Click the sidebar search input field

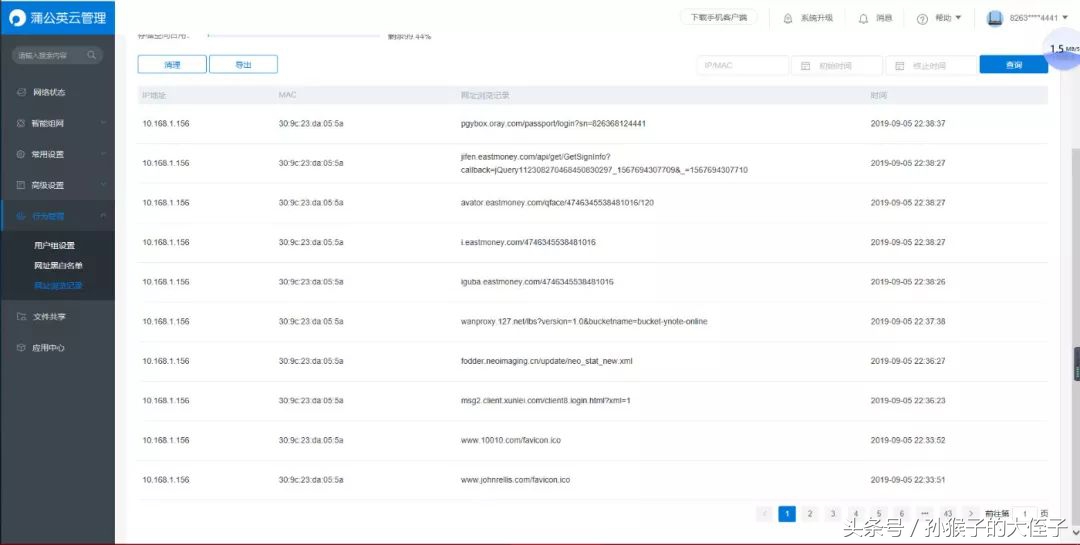click(57, 55)
